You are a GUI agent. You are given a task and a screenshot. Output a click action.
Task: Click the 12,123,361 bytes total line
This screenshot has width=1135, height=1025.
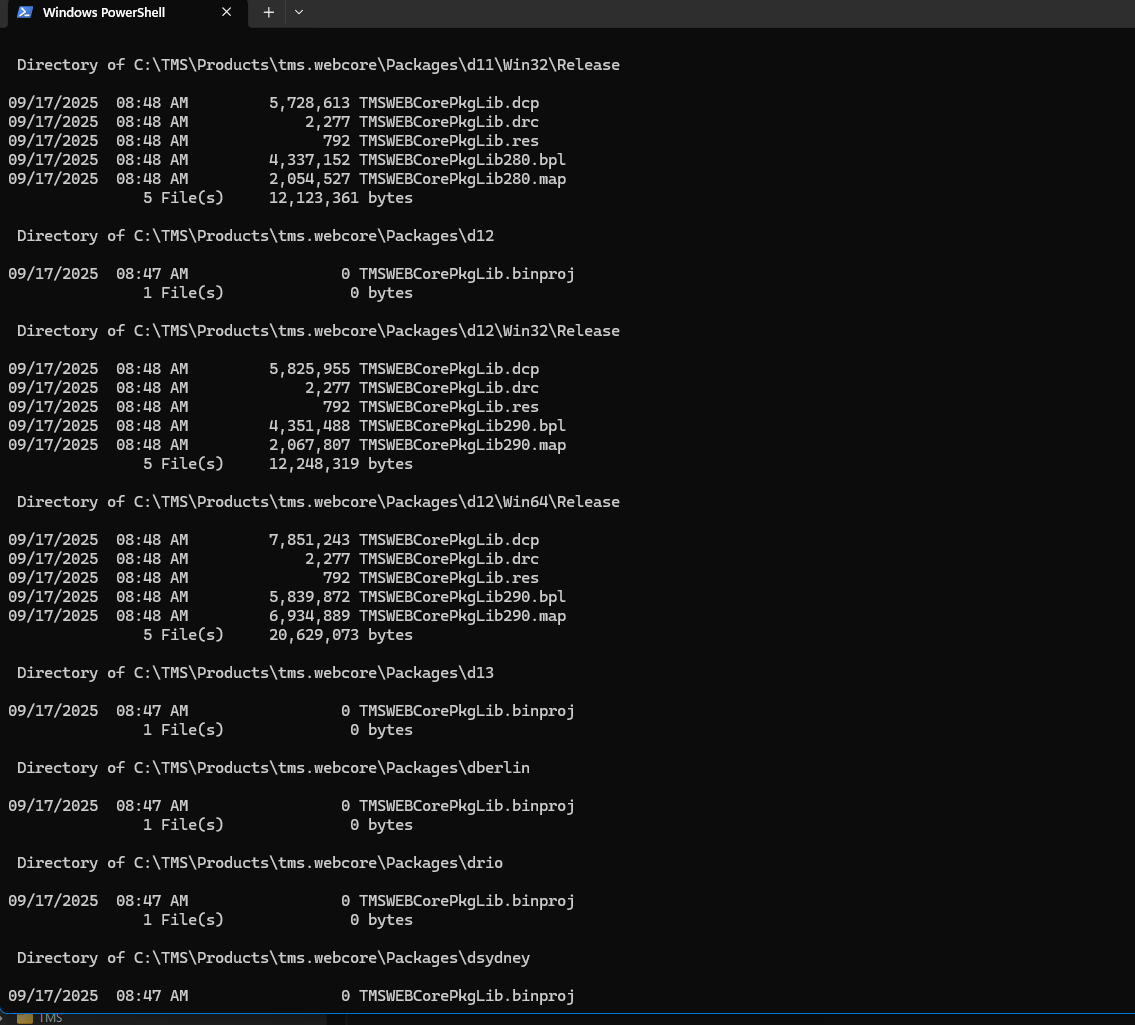[340, 198]
